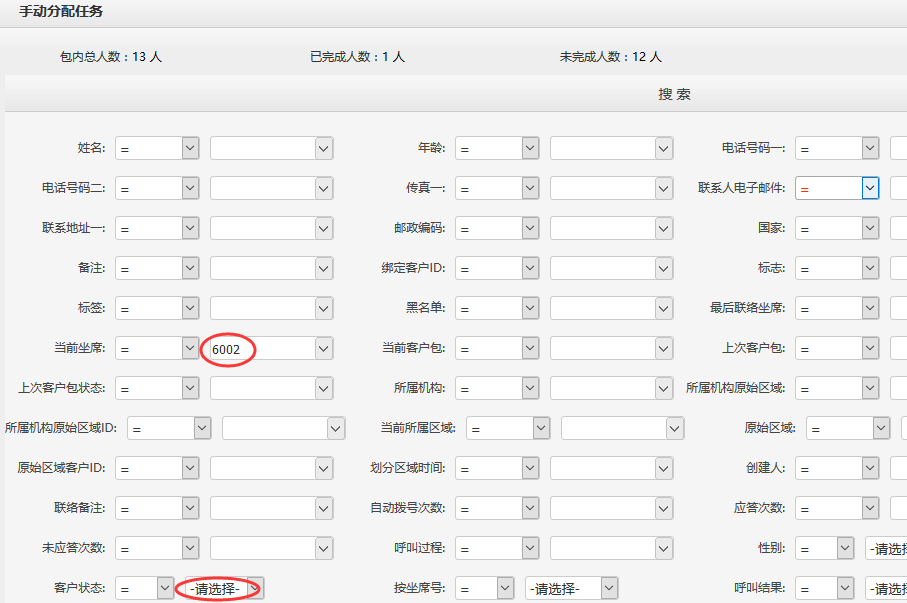Expand the 呼叫过程 value dropdown arrow
The width and height of the screenshot is (907, 603).
tap(664, 548)
